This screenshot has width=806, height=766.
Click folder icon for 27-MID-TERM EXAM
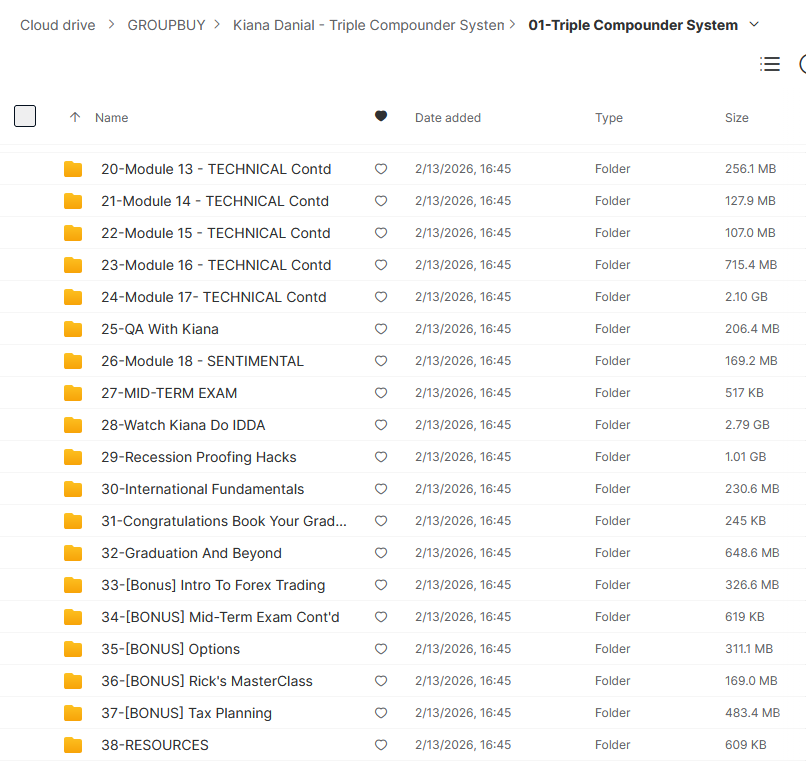coord(73,393)
